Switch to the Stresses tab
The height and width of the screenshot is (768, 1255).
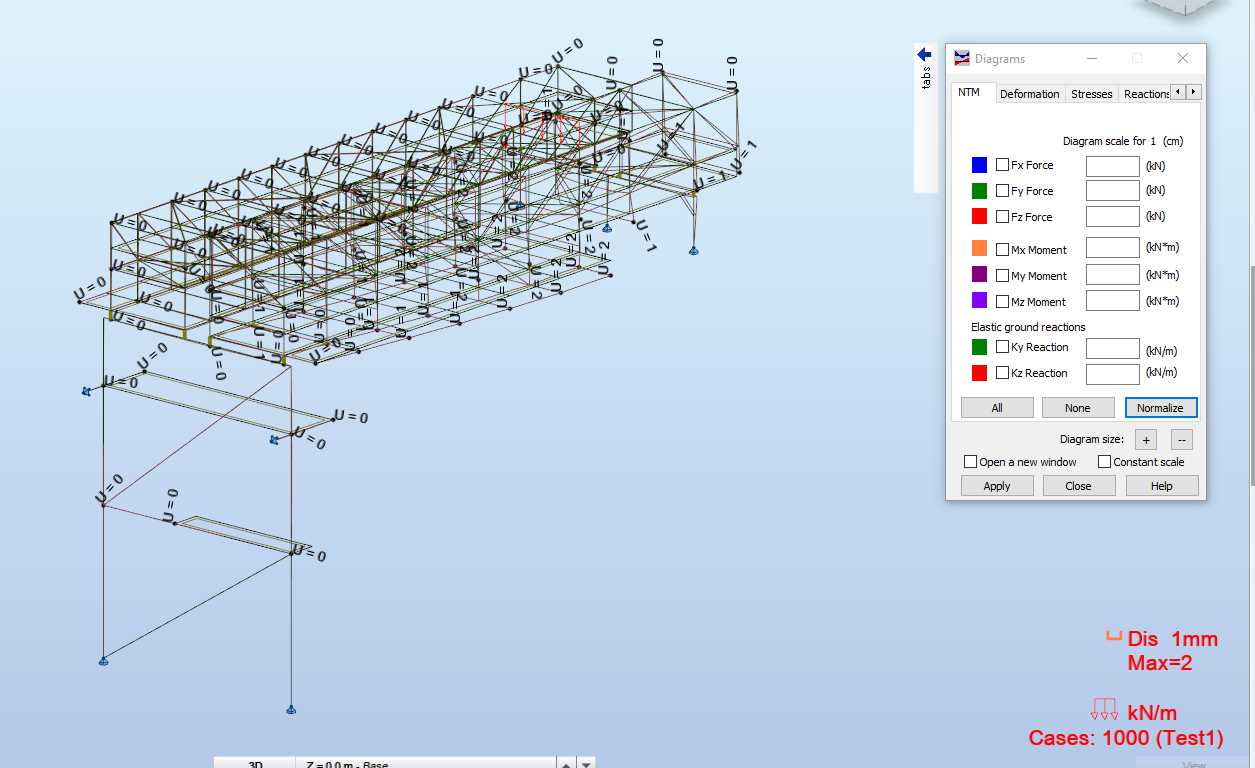click(x=1091, y=93)
